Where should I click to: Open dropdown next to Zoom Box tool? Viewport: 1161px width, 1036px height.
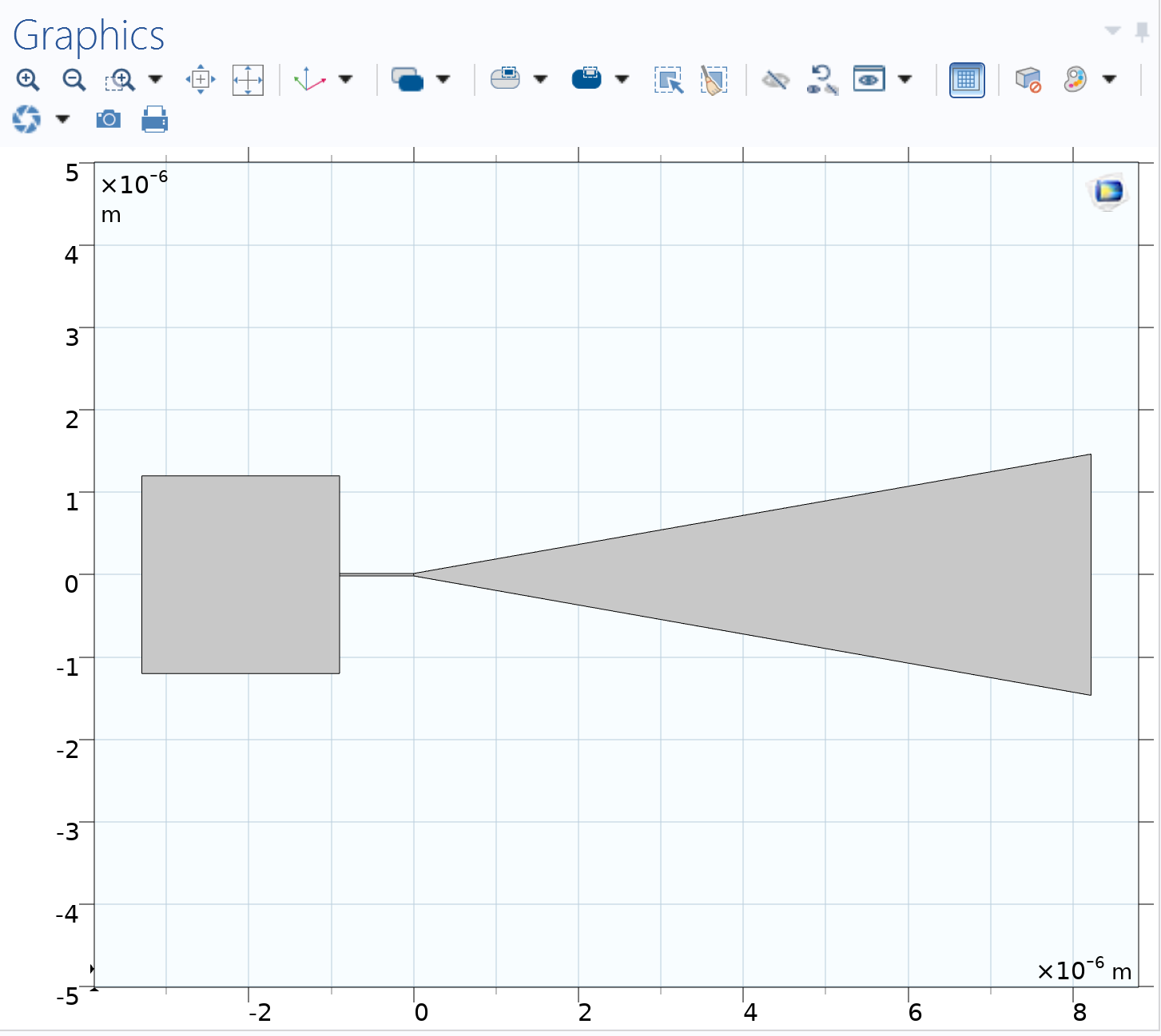tap(156, 80)
